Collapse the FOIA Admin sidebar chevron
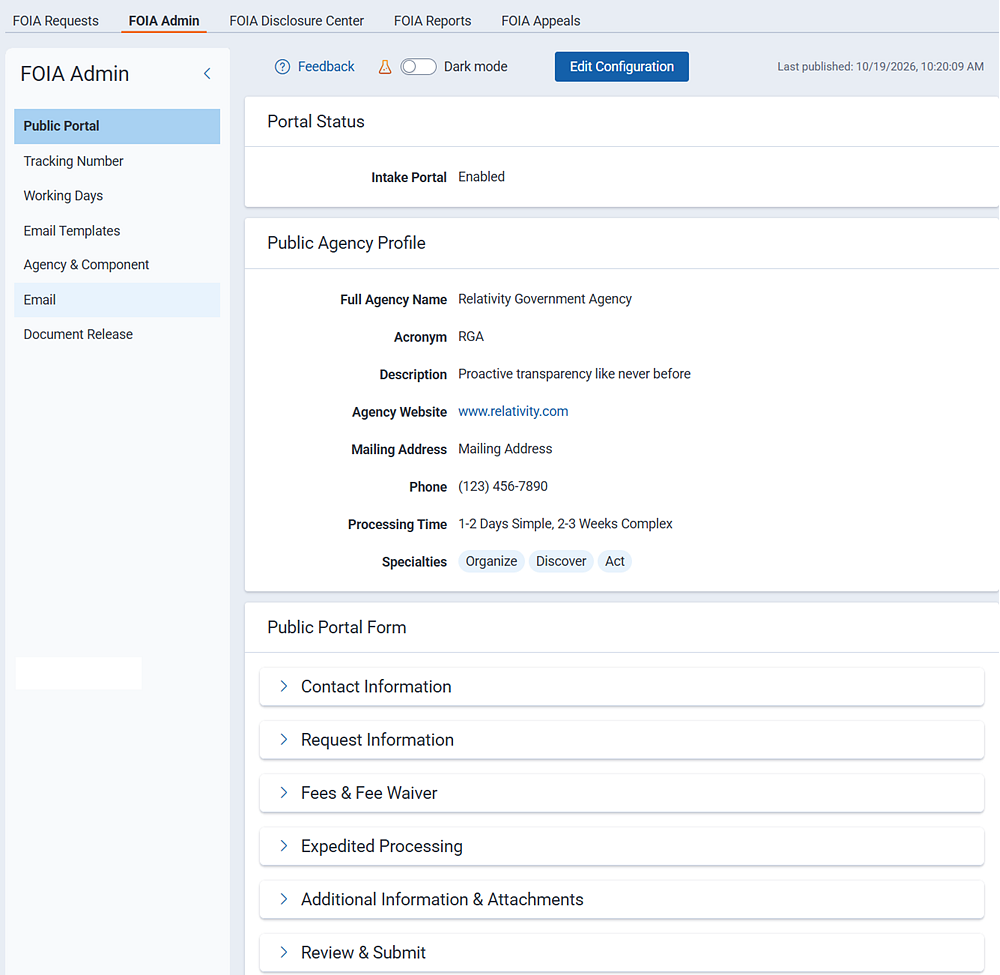 [207, 74]
